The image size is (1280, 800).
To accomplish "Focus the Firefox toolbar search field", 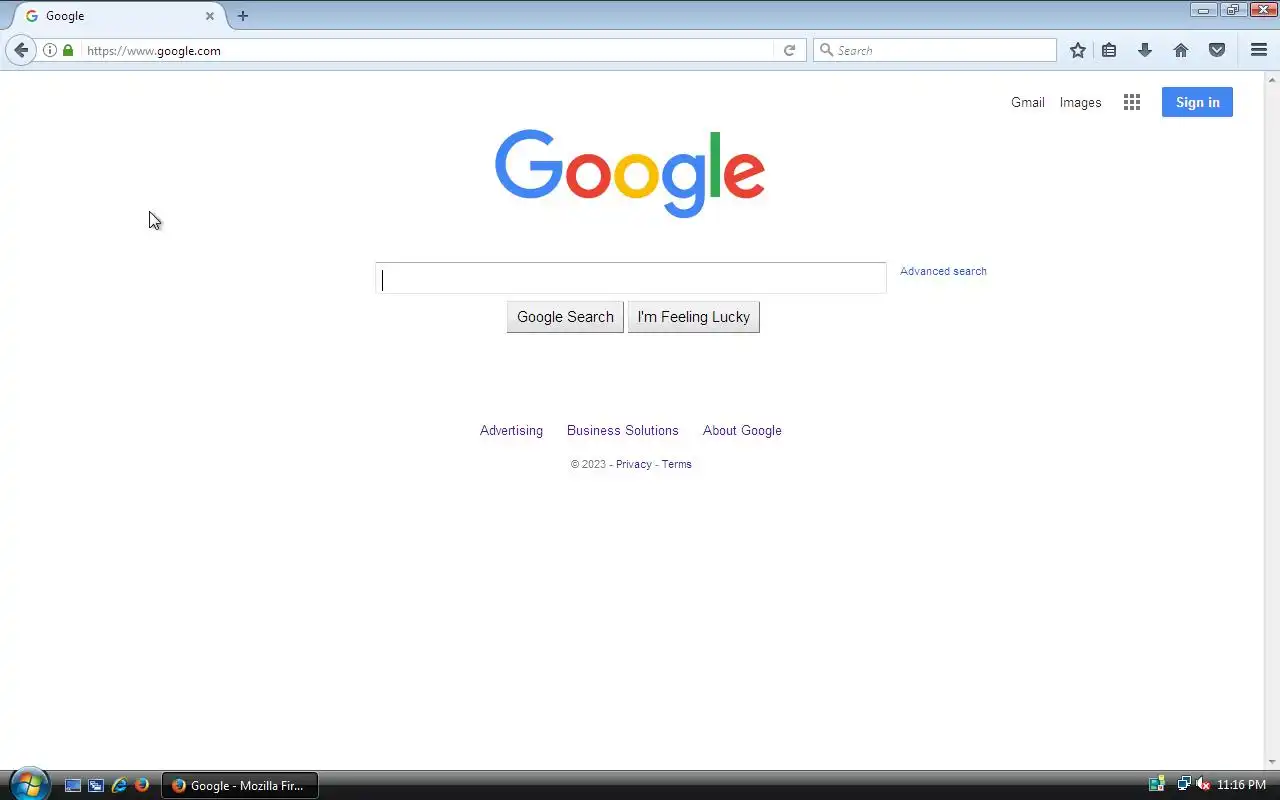I will coord(935,50).
